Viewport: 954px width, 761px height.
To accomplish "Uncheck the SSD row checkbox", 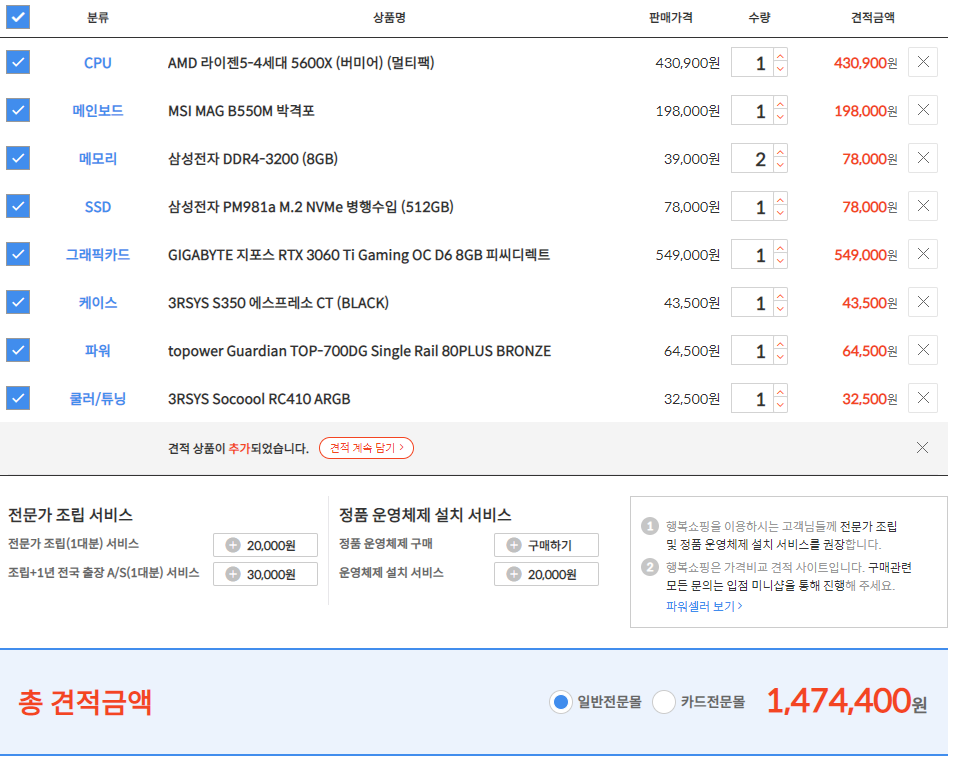I will click(x=18, y=206).
